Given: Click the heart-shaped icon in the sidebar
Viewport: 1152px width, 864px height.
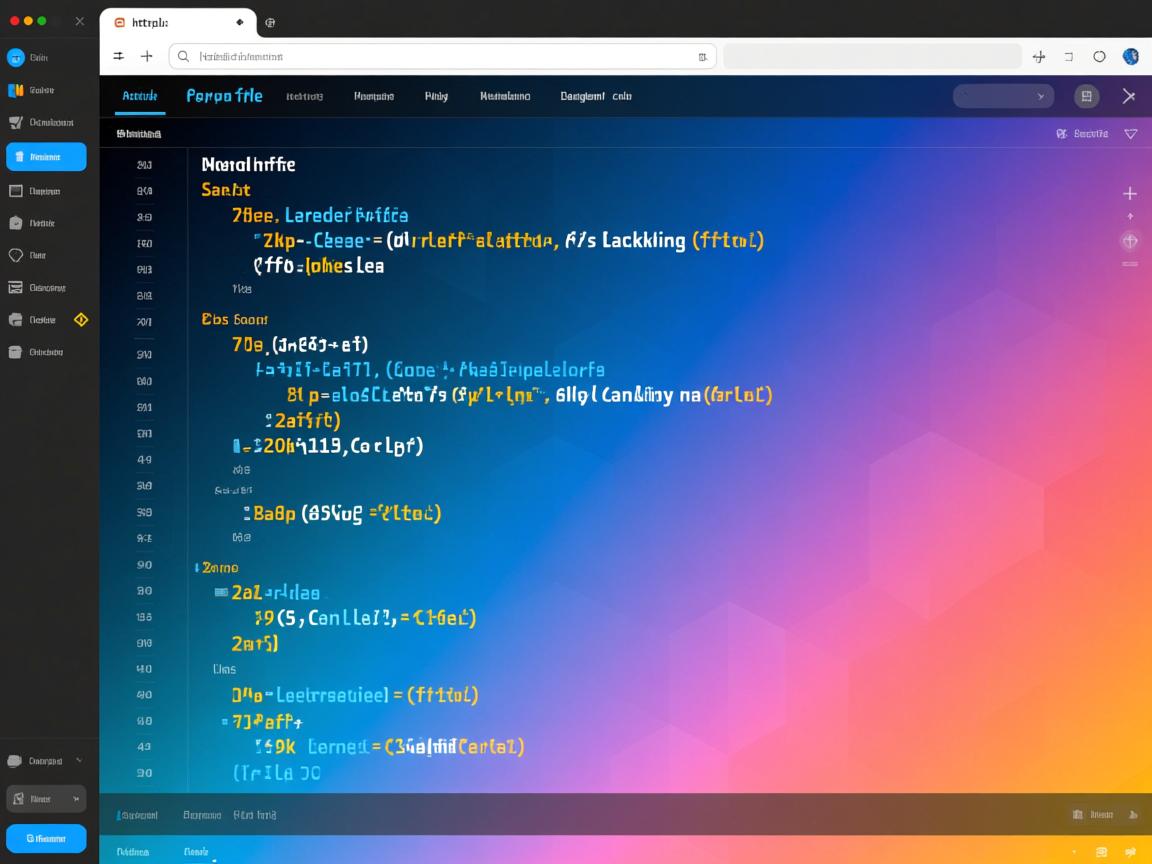Looking at the screenshot, I should tap(16, 255).
